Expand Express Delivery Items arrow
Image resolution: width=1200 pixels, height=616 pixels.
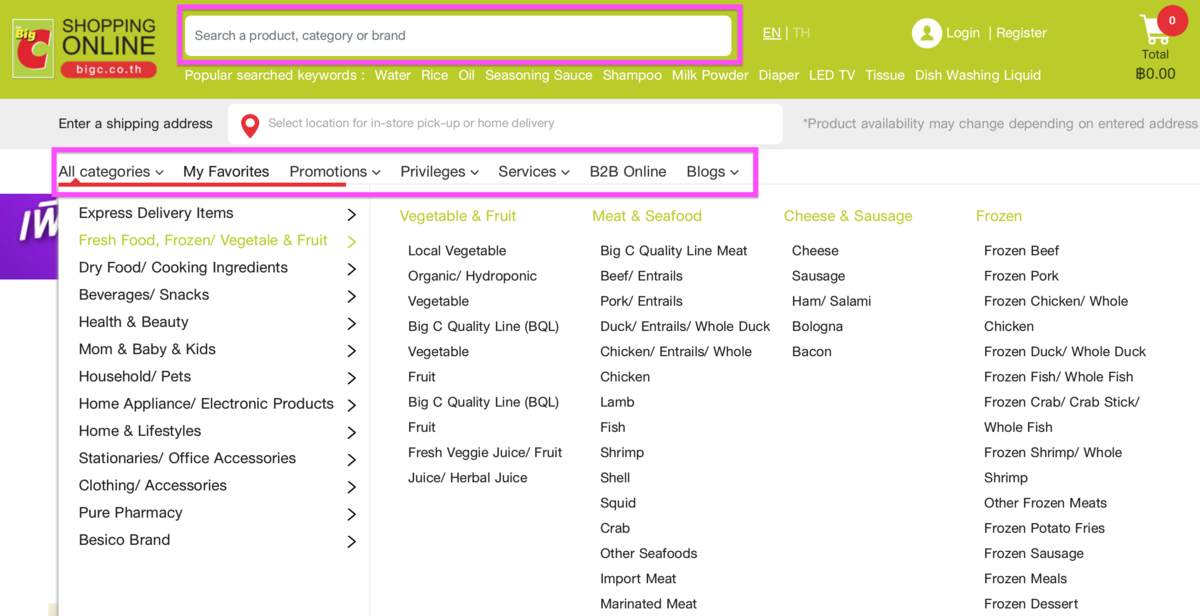tap(351, 214)
